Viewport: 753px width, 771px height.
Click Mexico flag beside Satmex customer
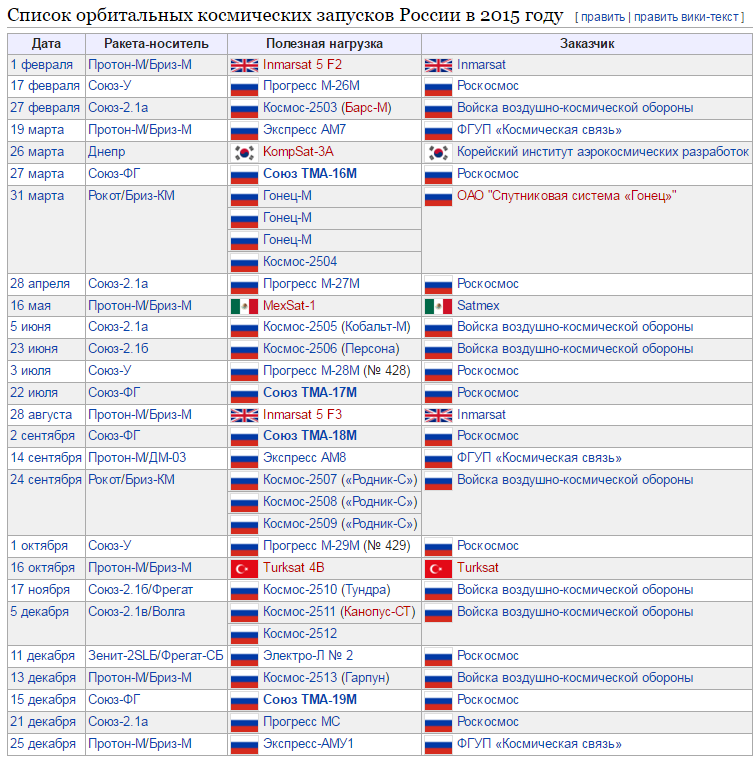pos(438,306)
